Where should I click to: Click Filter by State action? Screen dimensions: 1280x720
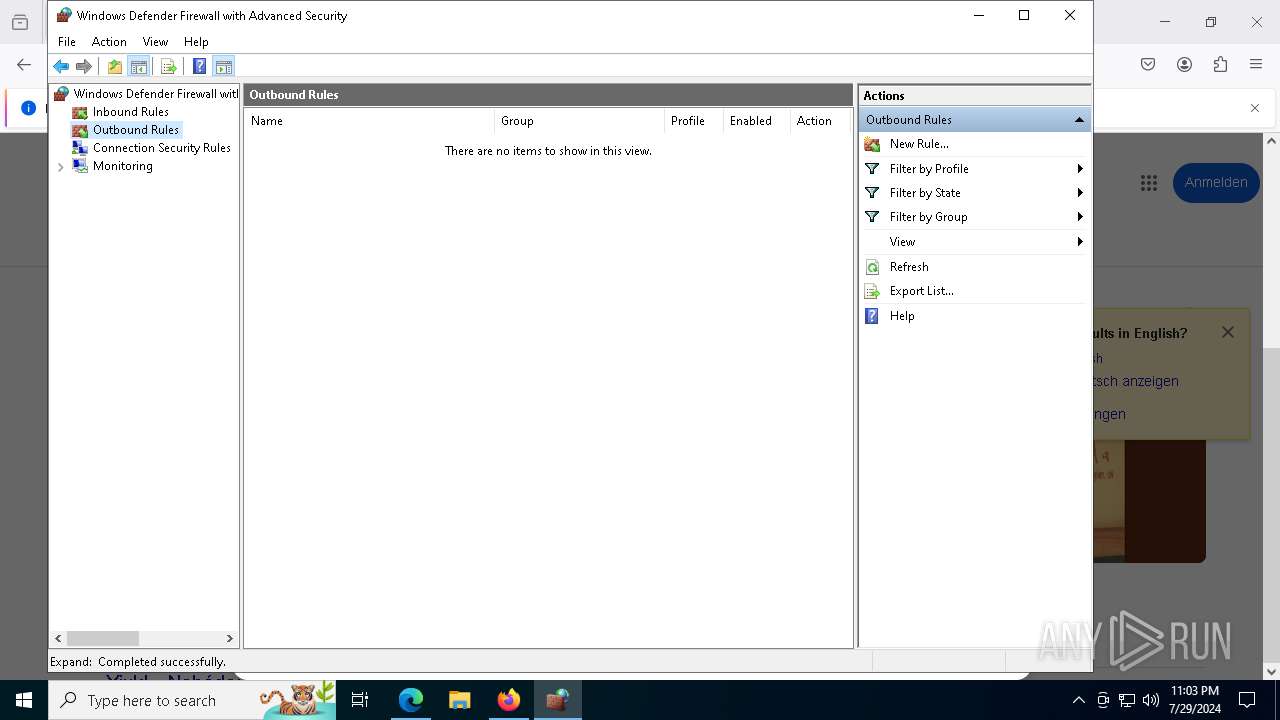click(925, 193)
